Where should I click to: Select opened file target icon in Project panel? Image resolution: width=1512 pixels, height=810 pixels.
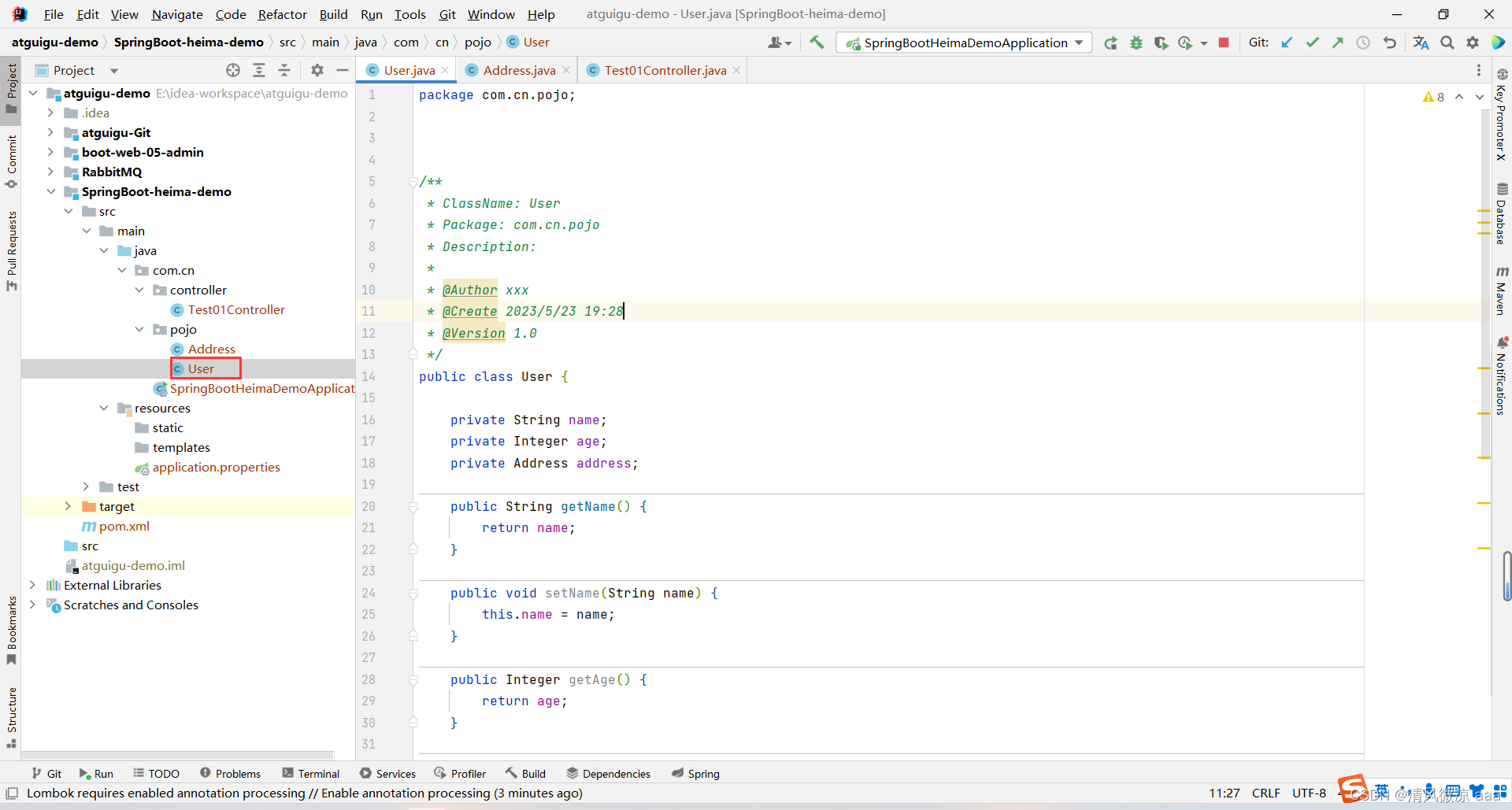pos(233,70)
